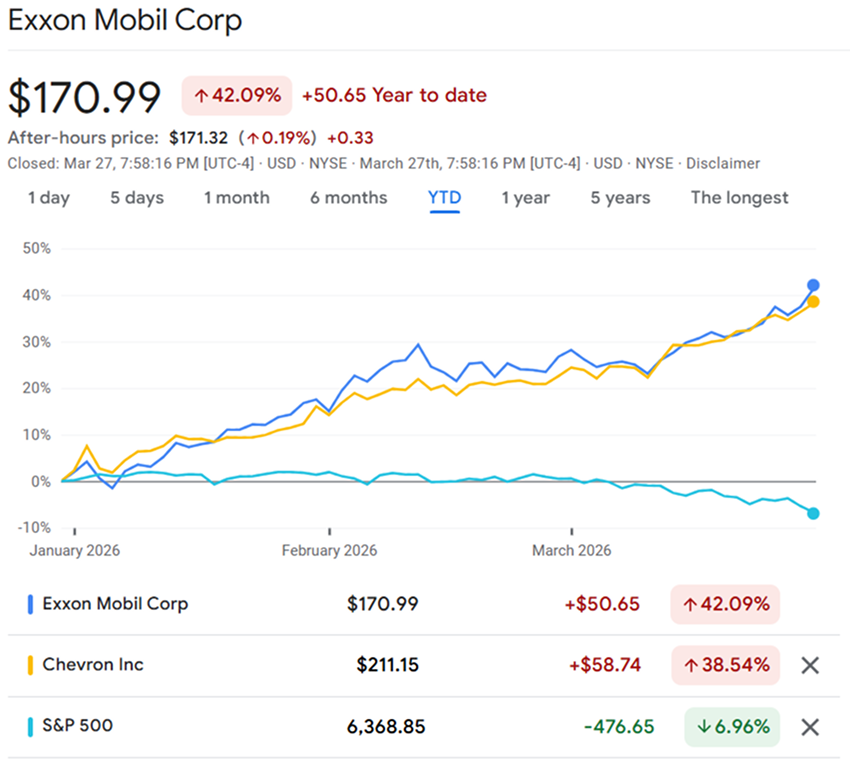Remove S&P 500 comparison with X icon
Image resolution: width=850 pixels, height=762 pixels.
click(x=810, y=727)
